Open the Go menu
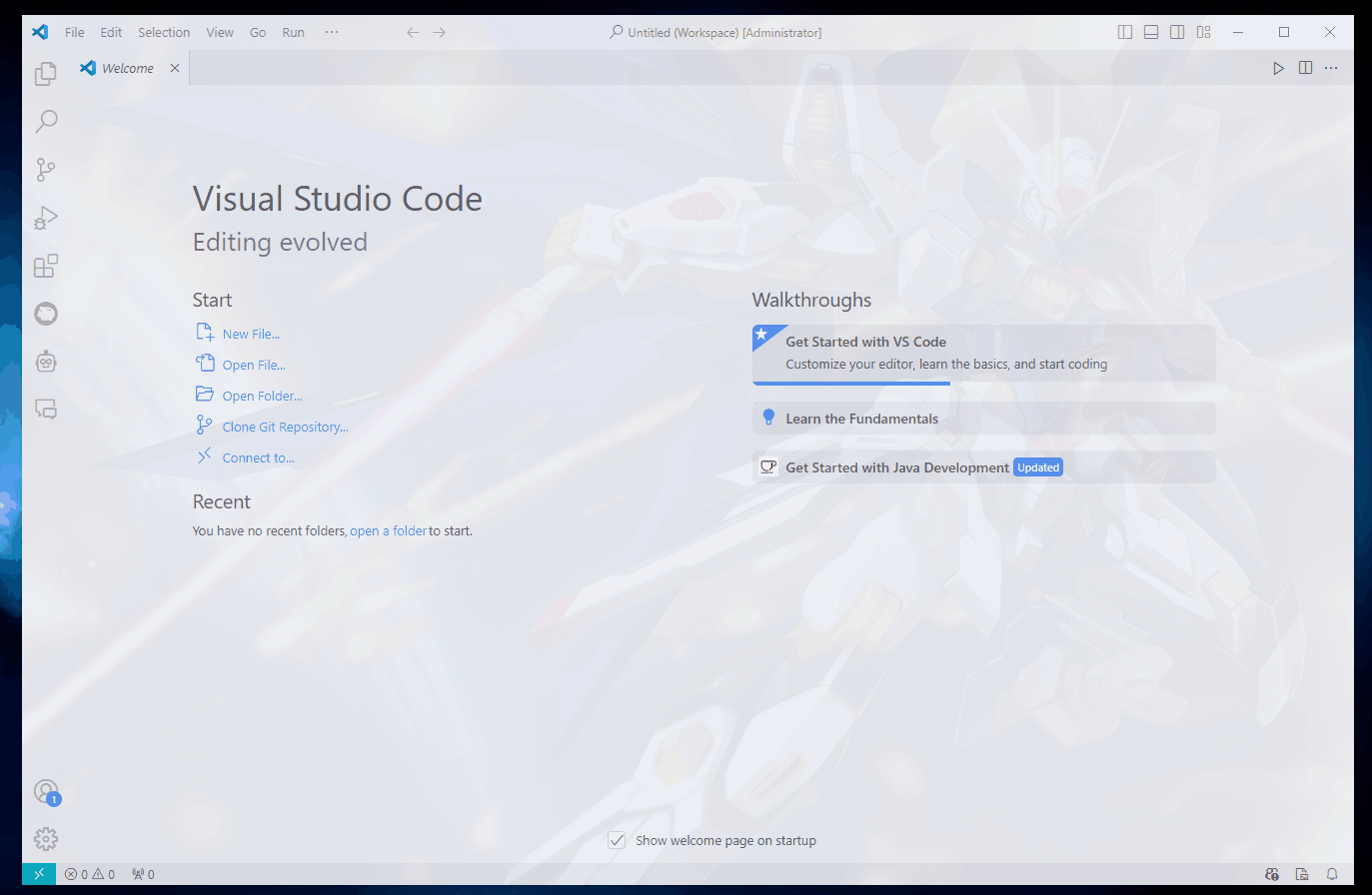The height and width of the screenshot is (895, 1372). tap(258, 32)
